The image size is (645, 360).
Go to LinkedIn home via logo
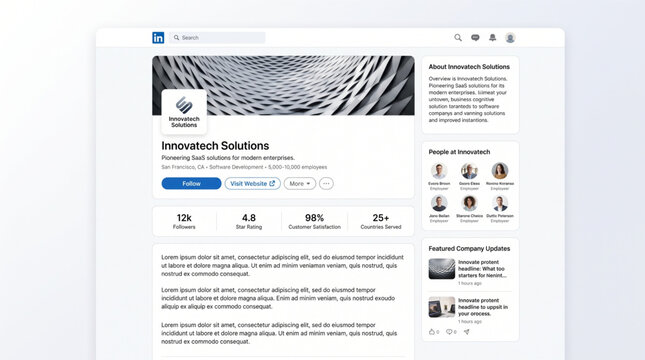pos(158,38)
